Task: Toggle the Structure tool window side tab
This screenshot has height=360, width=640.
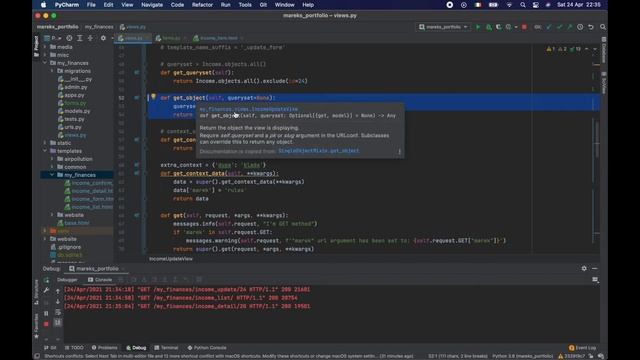Action: pos(36,292)
